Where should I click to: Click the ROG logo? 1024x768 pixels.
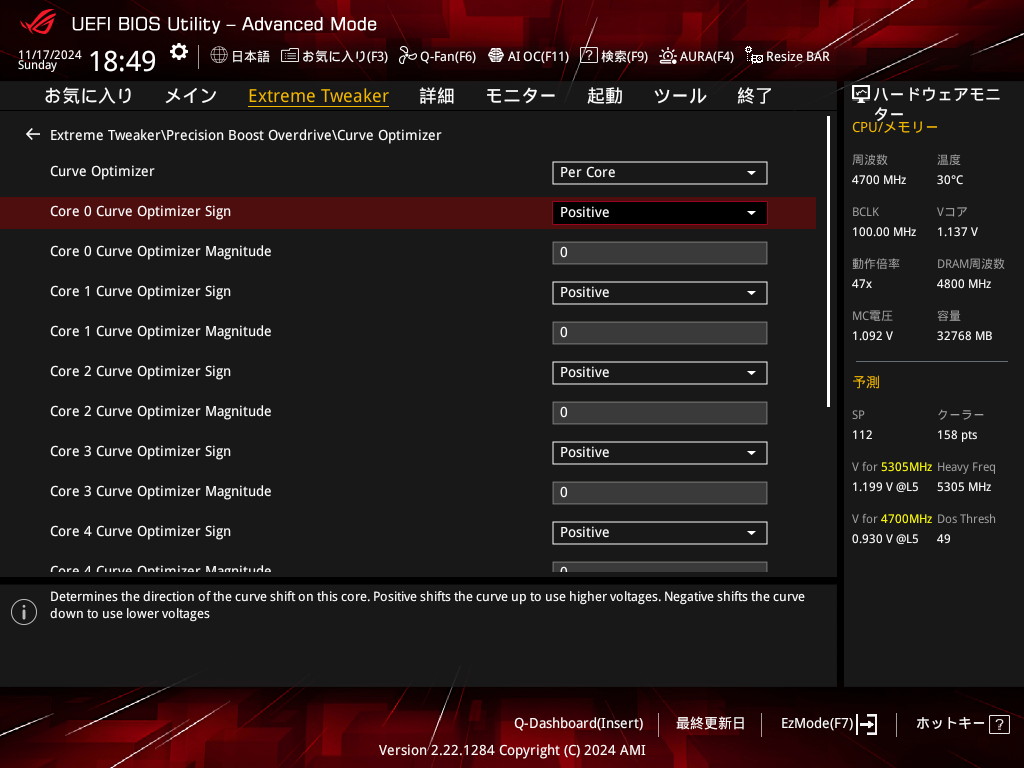[x=38, y=23]
